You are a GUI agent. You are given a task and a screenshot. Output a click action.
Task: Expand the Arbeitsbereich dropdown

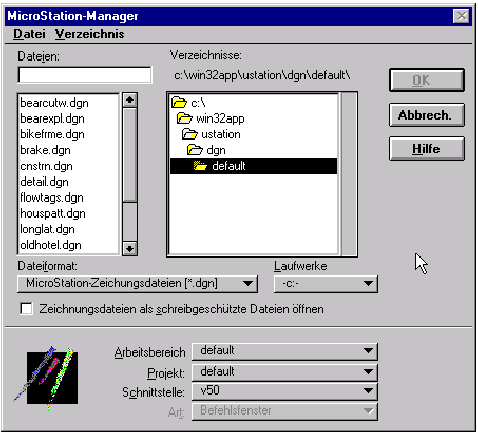click(285, 351)
